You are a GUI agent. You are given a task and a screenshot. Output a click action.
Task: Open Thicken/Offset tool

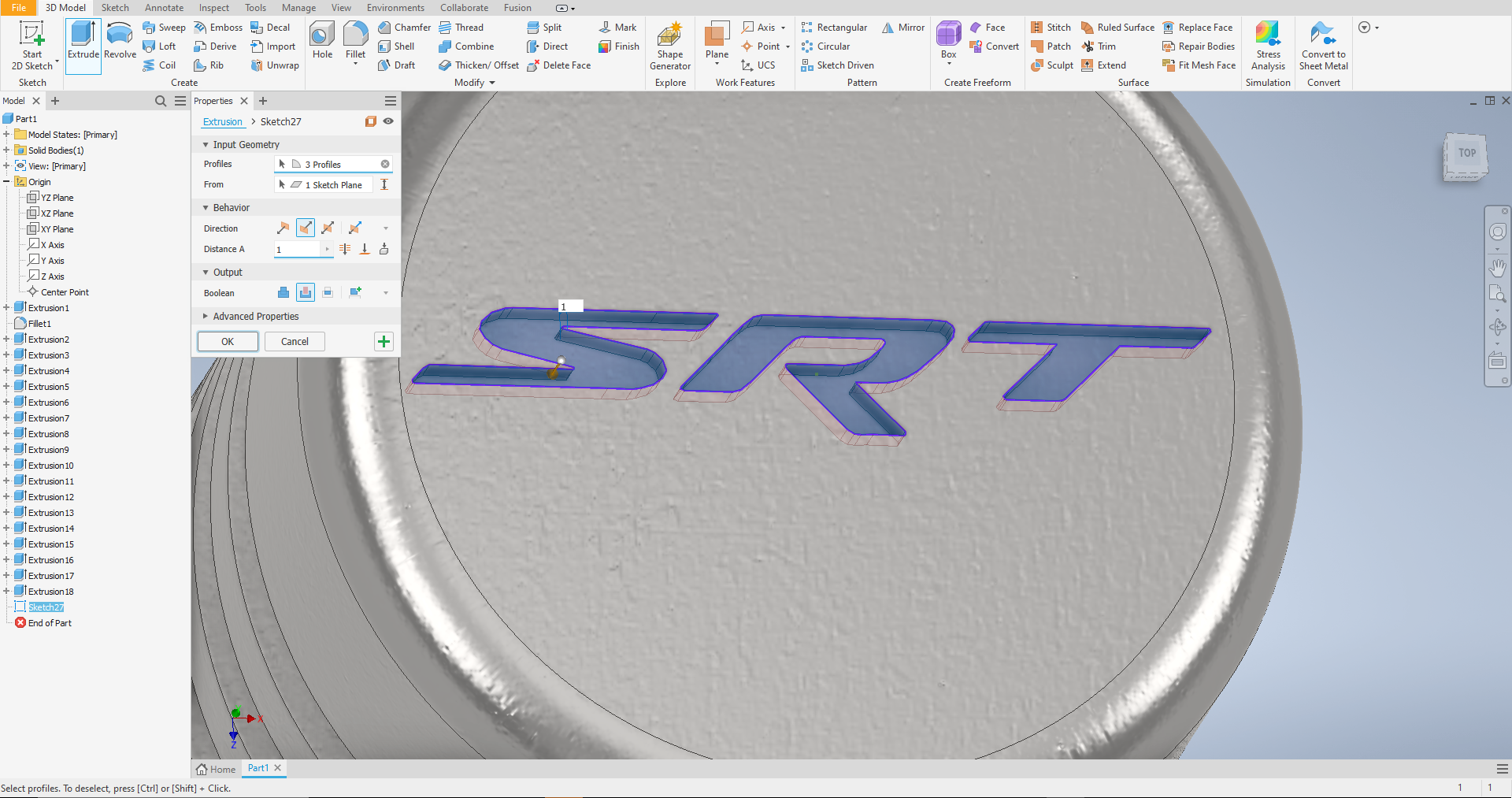point(479,65)
